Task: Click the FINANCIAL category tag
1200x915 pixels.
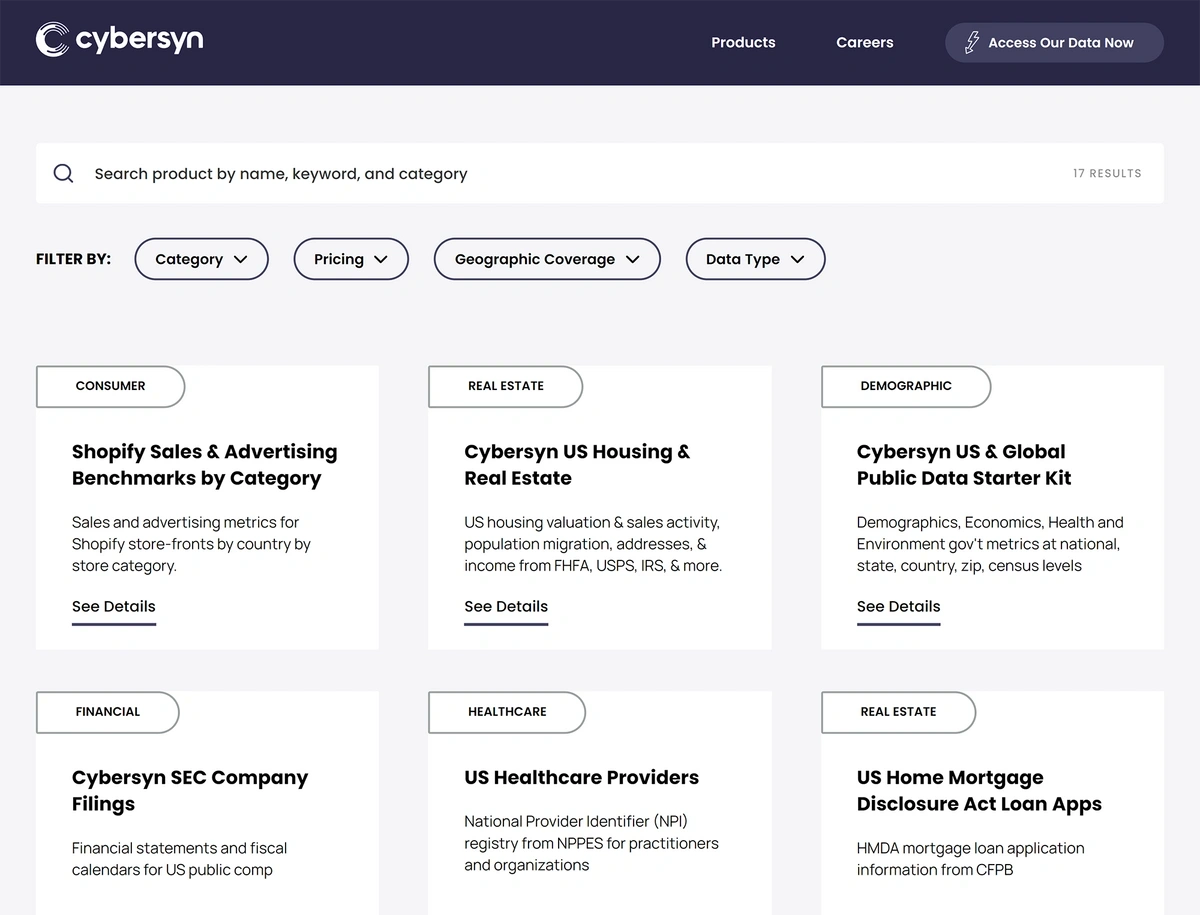Action: tap(108, 712)
